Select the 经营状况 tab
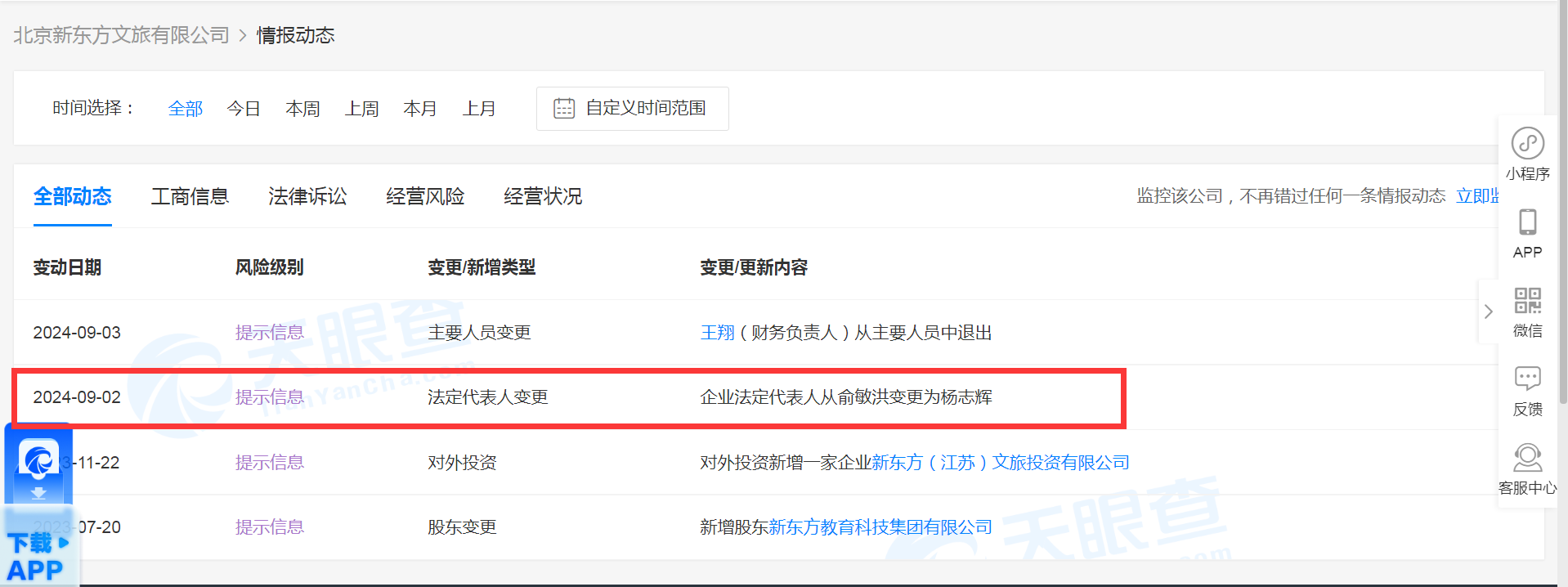The width and height of the screenshot is (1568, 587). (x=543, y=196)
